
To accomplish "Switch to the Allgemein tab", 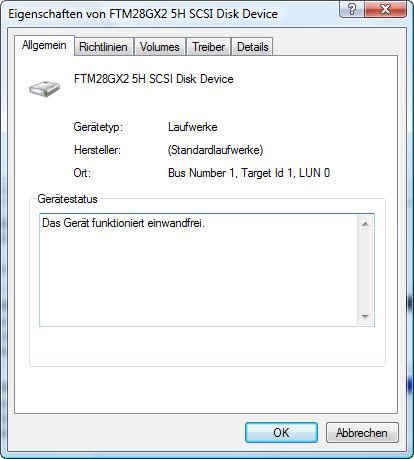I will pyautogui.click(x=44, y=45).
